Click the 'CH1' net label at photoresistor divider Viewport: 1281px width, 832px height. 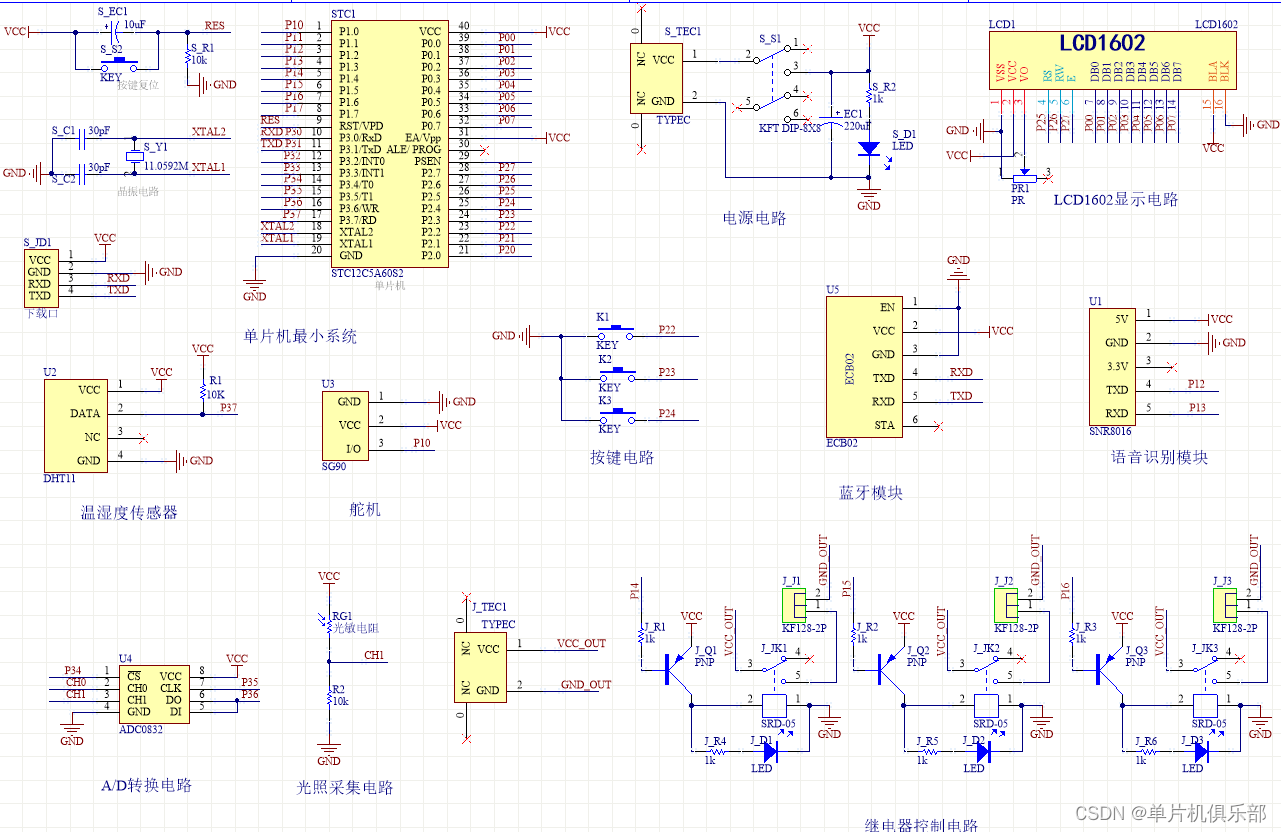click(374, 655)
